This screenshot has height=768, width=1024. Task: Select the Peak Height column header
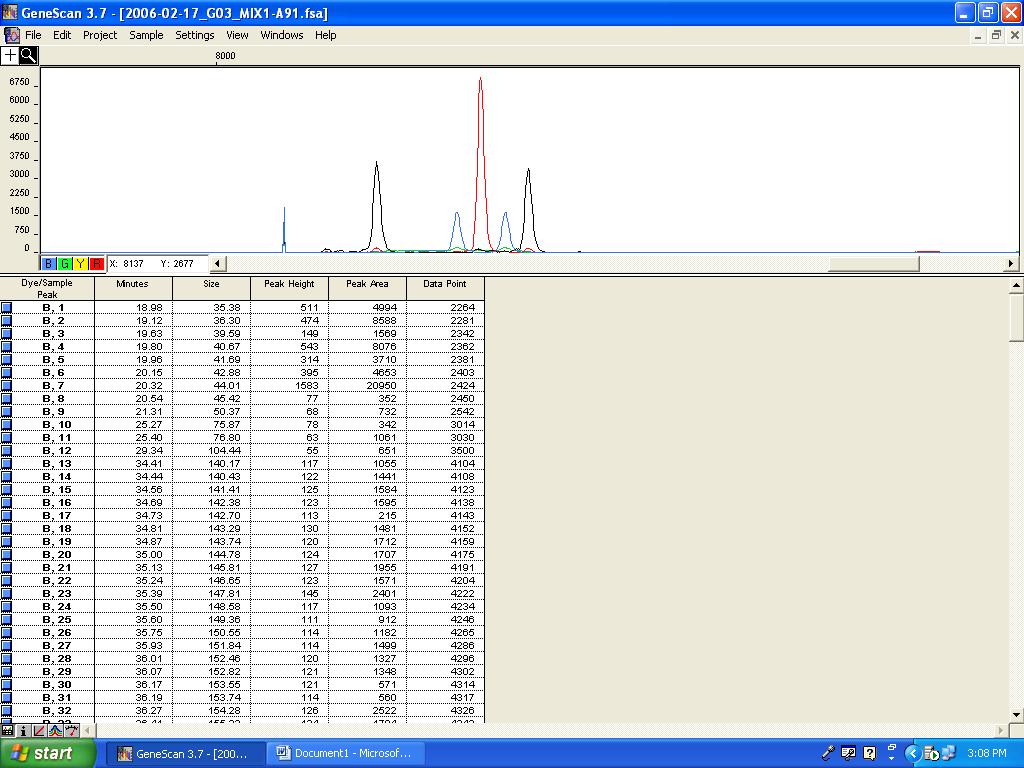289,289
